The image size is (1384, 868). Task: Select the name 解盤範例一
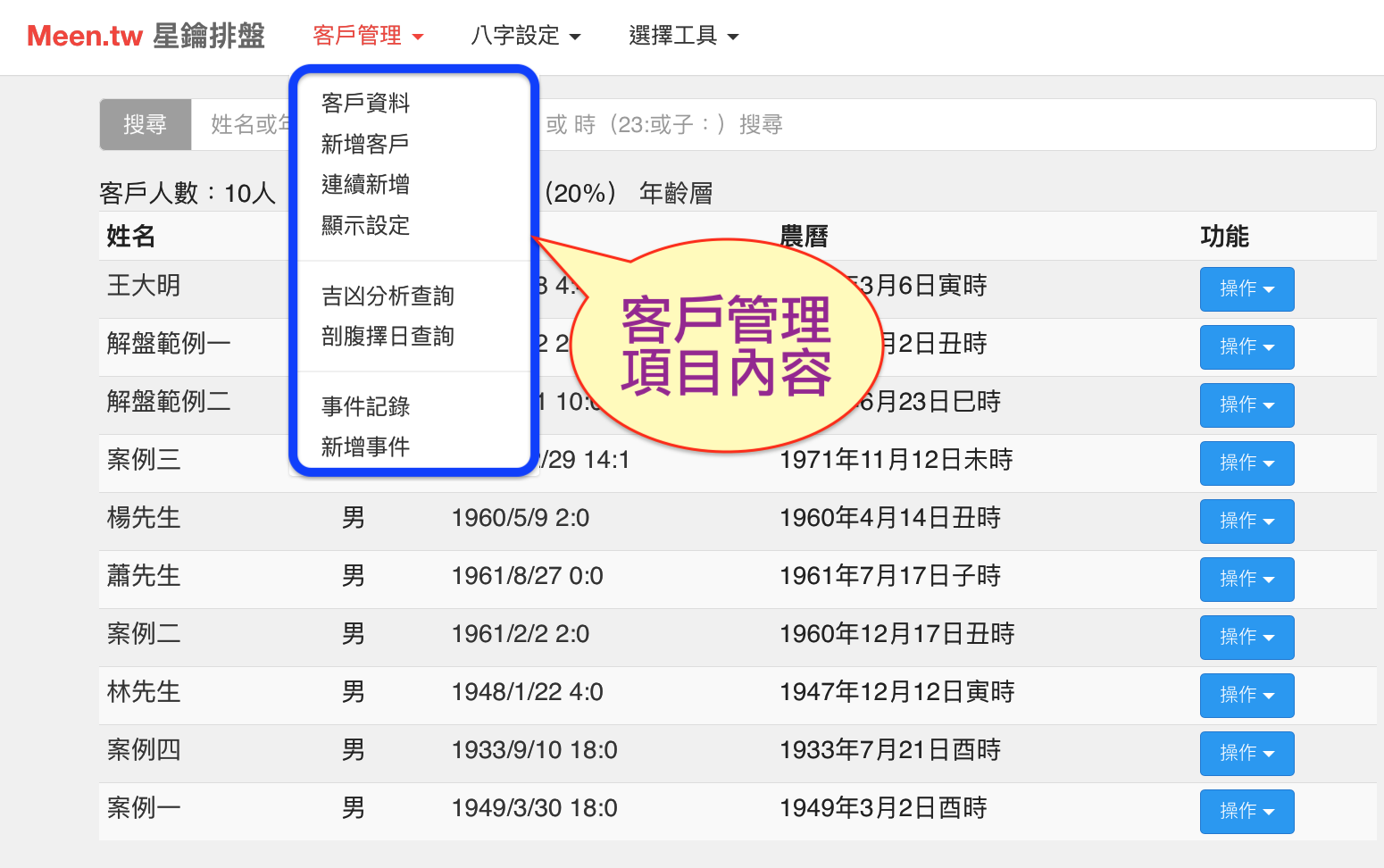[x=169, y=343]
